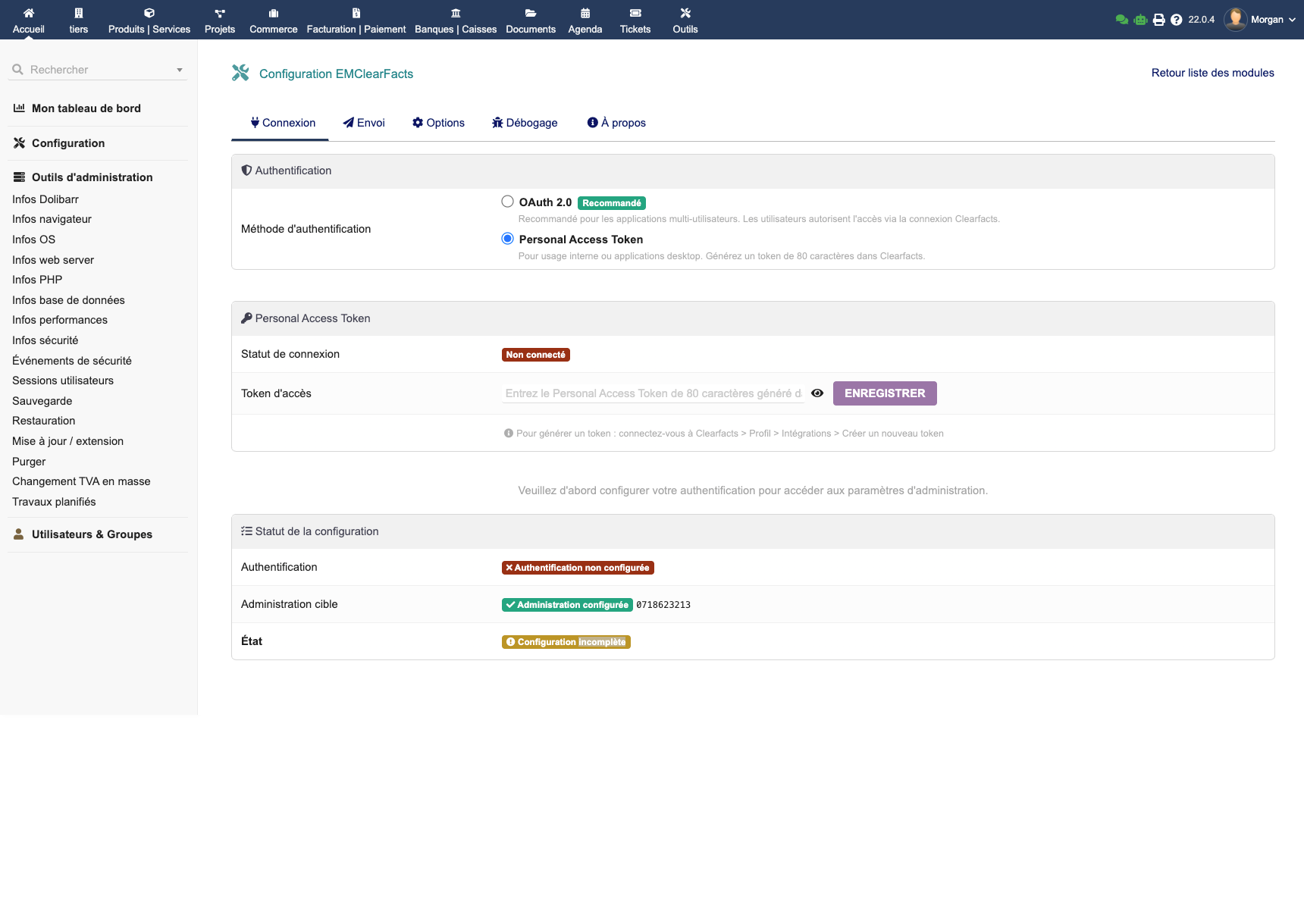Collapse the Outils d'administration section
This screenshot has width=1304, height=924.
[91, 177]
